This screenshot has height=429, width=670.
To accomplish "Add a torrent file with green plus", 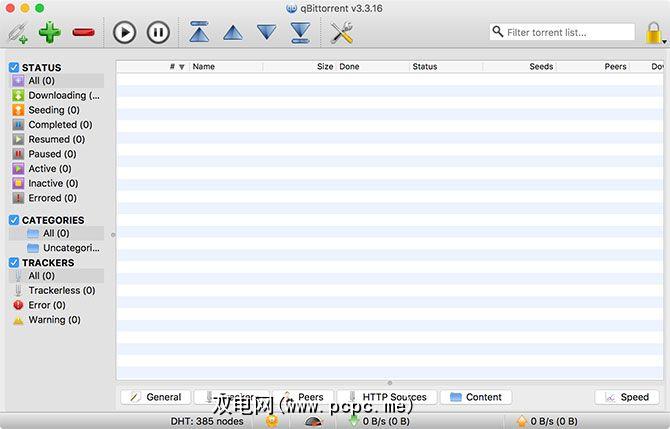I will click(50, 32).
